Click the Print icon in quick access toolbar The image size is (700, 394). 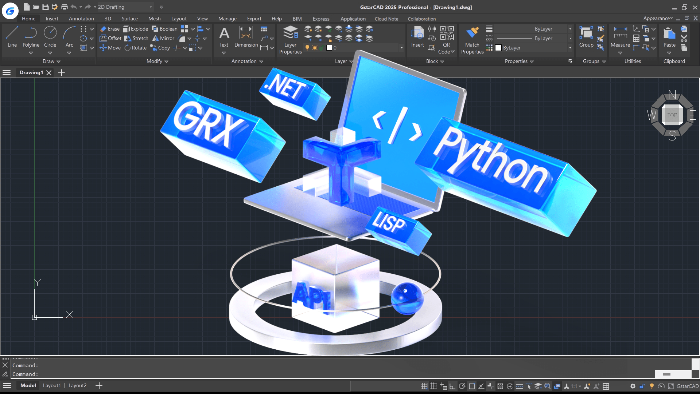64,7
